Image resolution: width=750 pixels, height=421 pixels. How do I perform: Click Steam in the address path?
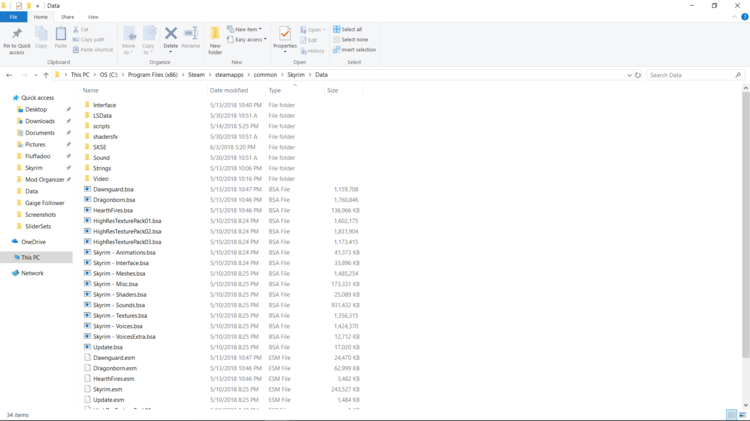coord(196,75)
